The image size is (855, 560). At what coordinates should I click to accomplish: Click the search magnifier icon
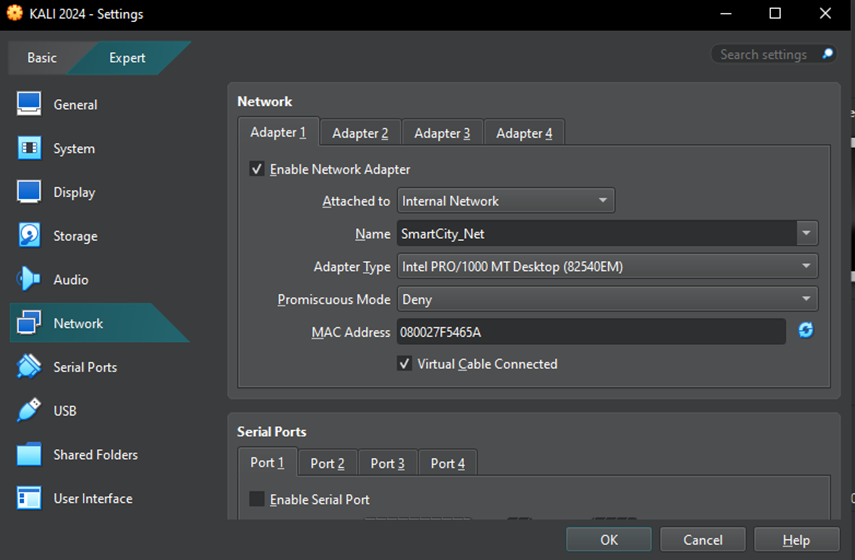(x=827, y=53)
